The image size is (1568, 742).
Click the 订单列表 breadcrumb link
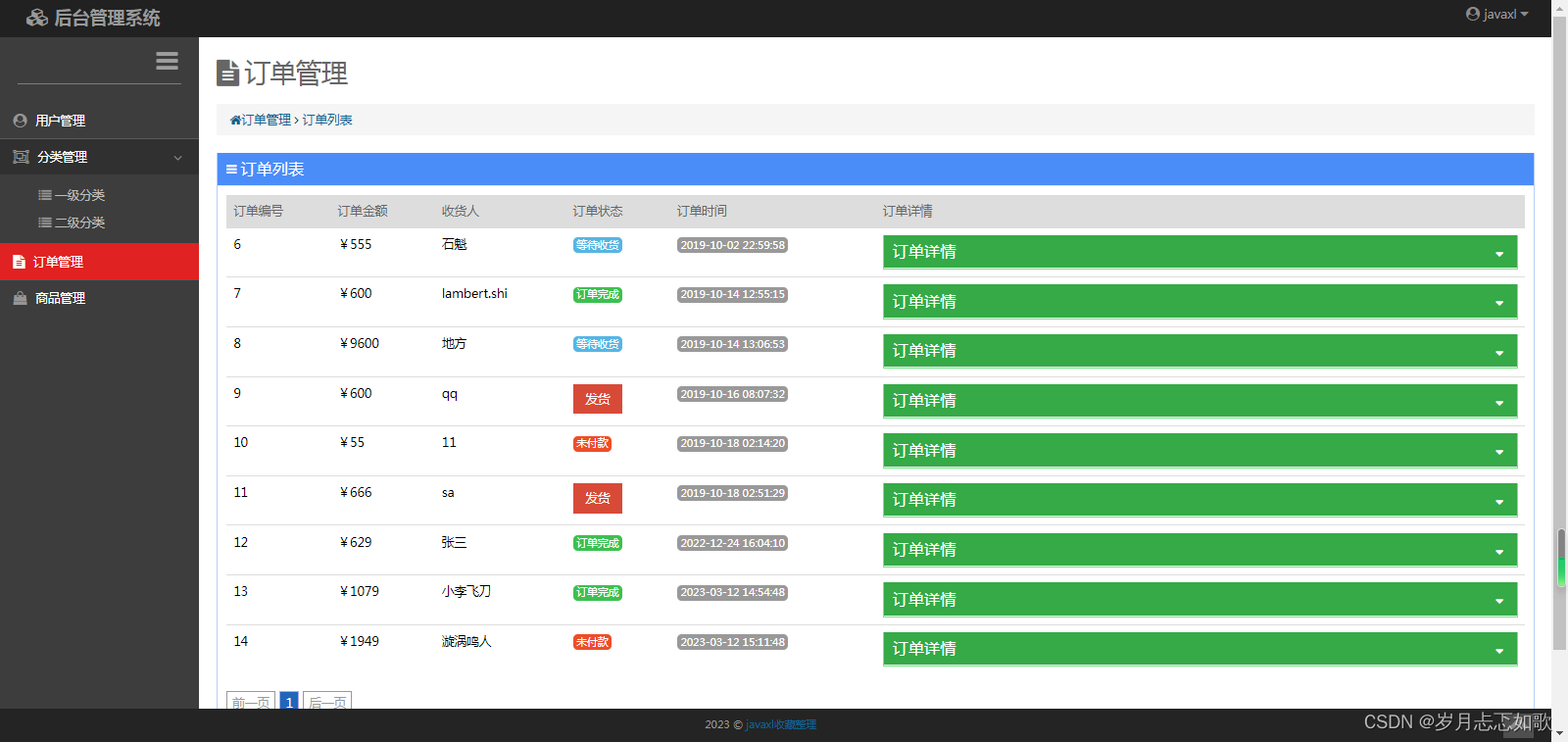(327, 120)
